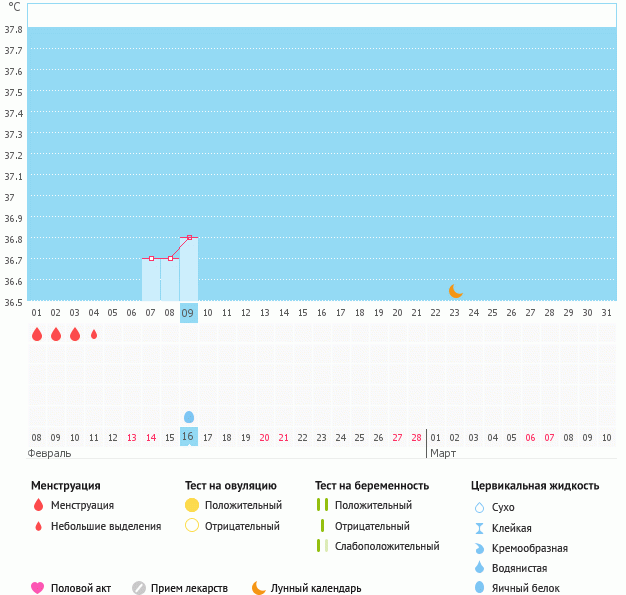Image resolution: width=626 pixels, height=595 pixels.
Task: Click the pink heart icon for Половой акт
Action: click(x=38, y=588)
